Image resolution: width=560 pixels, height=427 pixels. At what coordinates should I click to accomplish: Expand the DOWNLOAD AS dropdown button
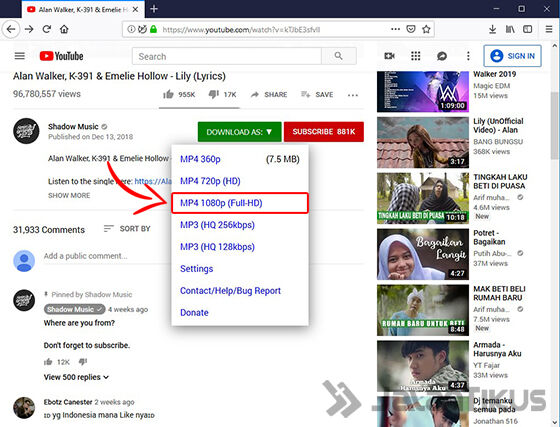pyautogui.click(x=239, y=132)
